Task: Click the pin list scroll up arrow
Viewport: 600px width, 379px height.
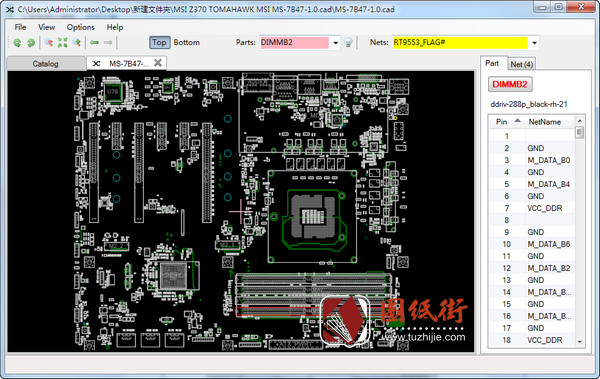Action: [580, 121]
